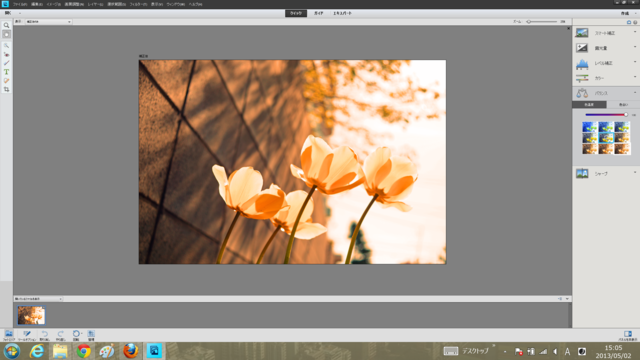Open Smart Fix adjustment icon
The image size is (640, 360).
coord(582,33)
